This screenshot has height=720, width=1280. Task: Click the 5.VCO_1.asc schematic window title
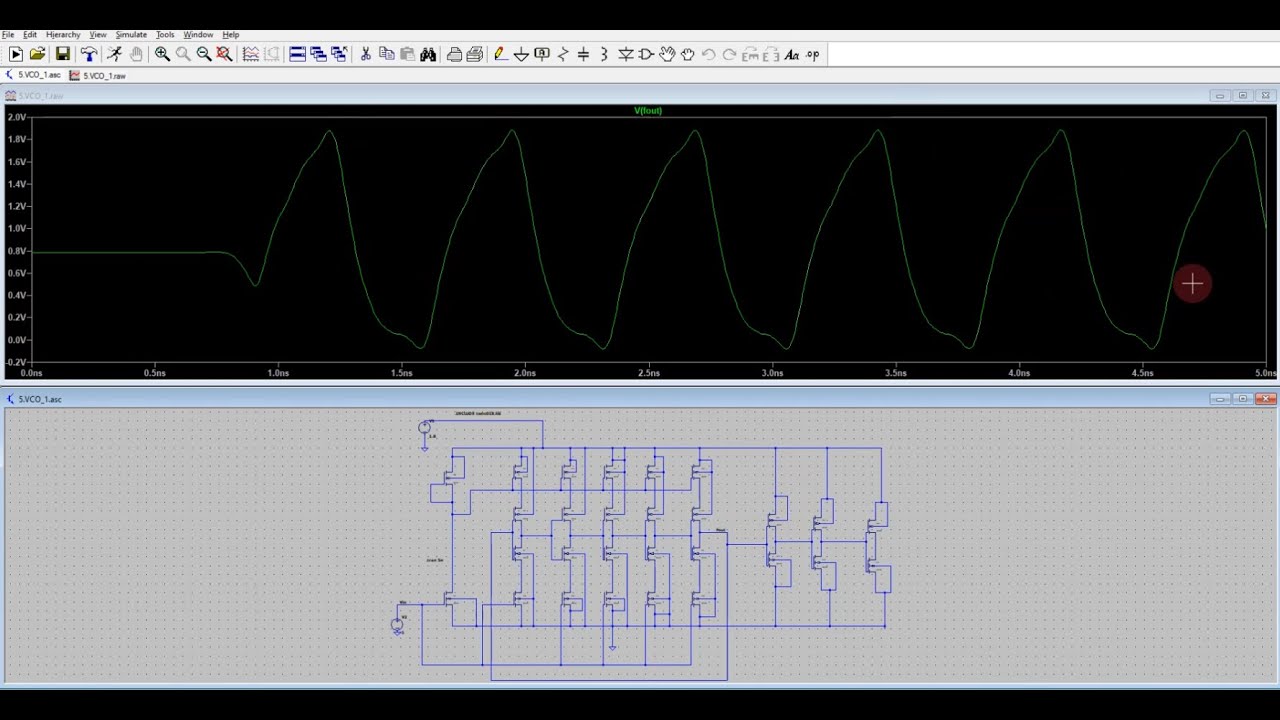[40, 399]
